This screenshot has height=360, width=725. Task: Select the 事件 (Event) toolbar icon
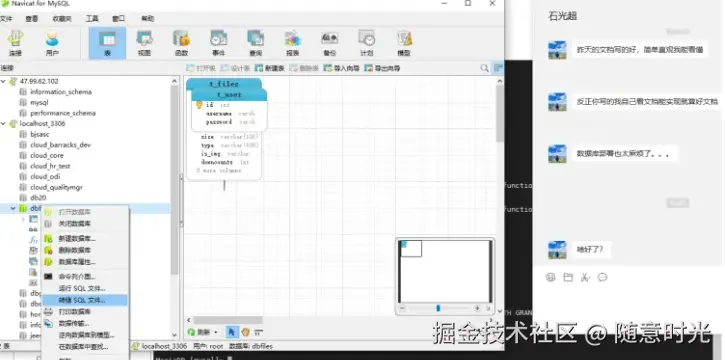coord(218,43)
